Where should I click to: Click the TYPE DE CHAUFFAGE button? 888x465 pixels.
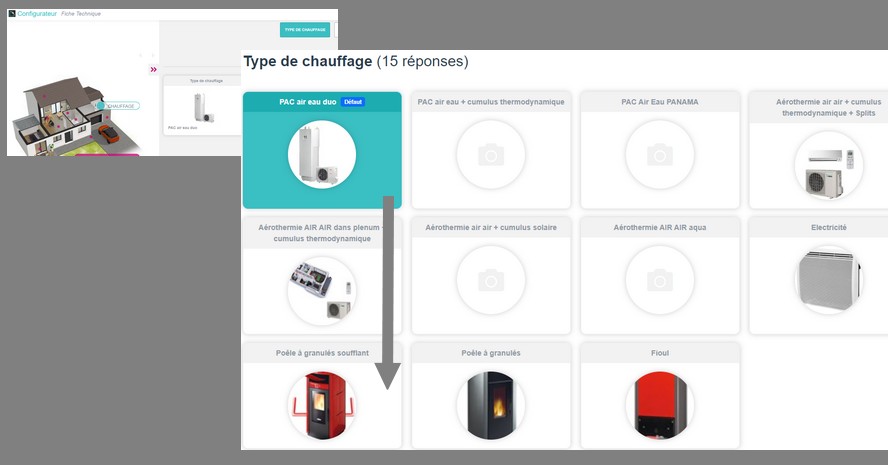click(x=305, y=30)
